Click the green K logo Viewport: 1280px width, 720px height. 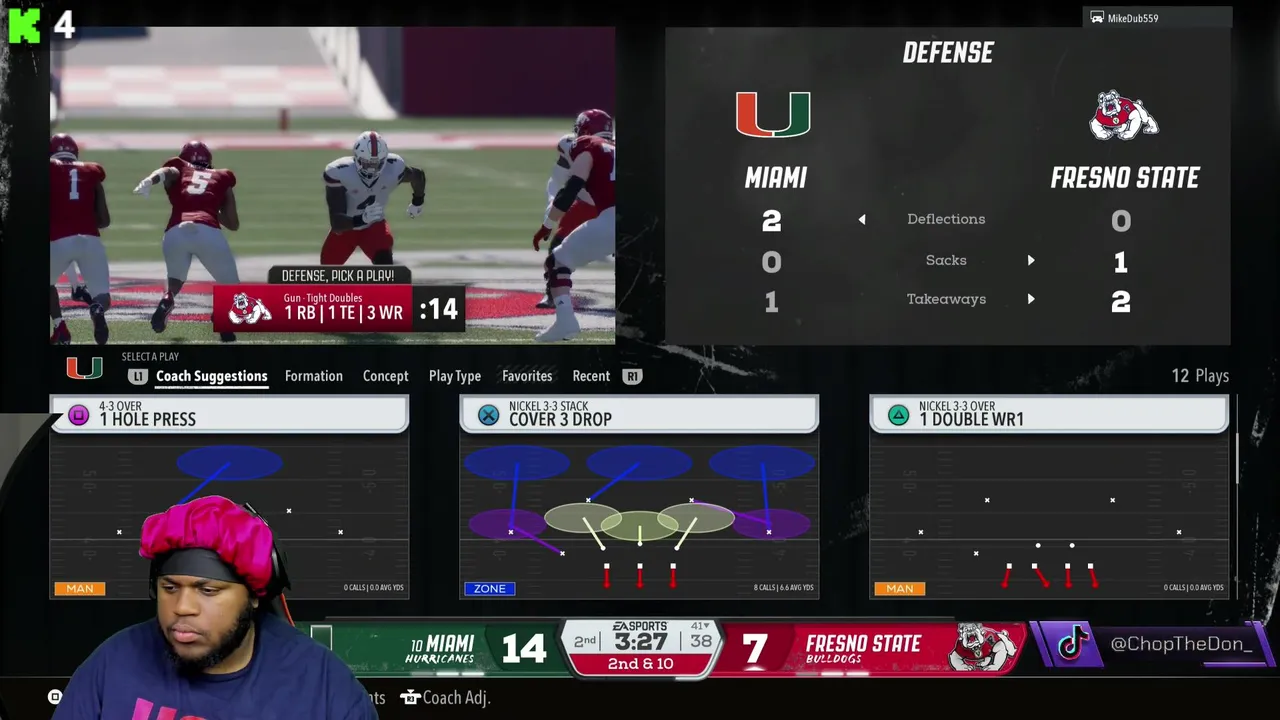point(24,24)
